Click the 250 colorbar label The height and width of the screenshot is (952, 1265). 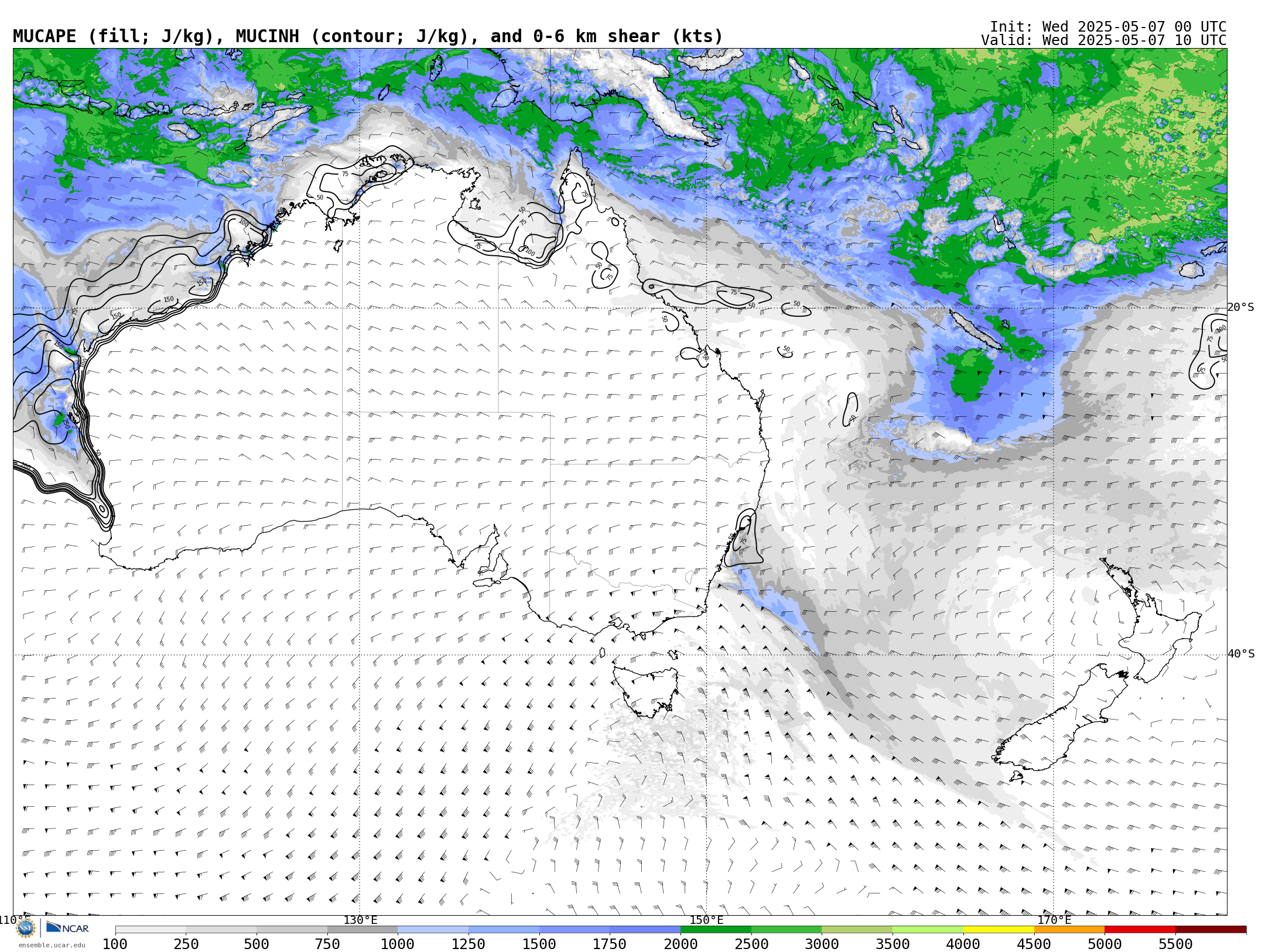186,944
